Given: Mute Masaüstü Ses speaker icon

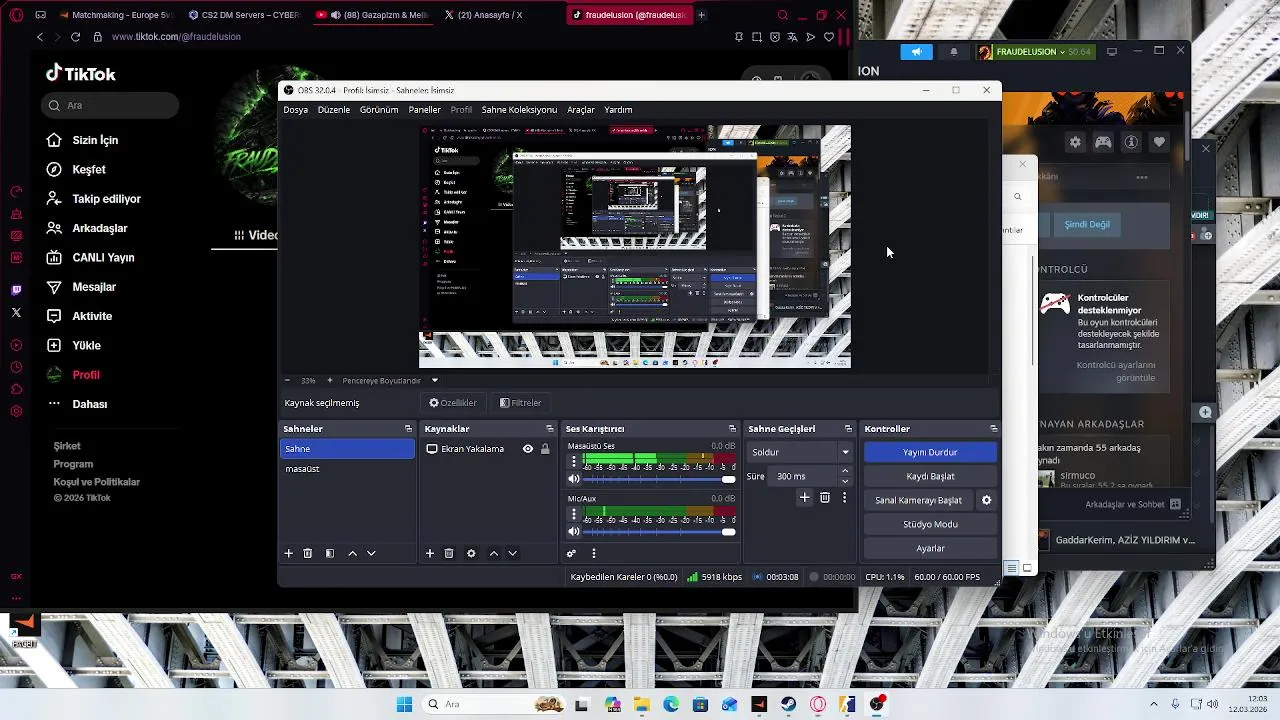Looking at the screenshot, I should [574, 479].
